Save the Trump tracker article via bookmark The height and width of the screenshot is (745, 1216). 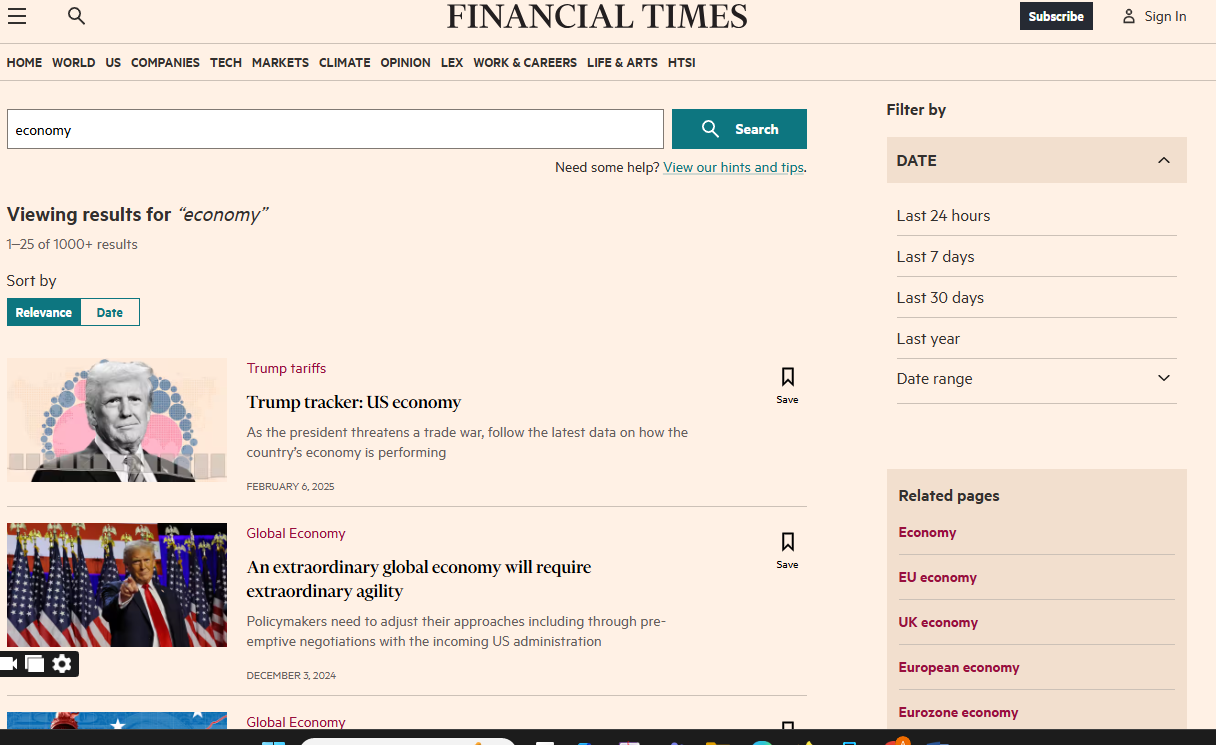tap(787, 384)
